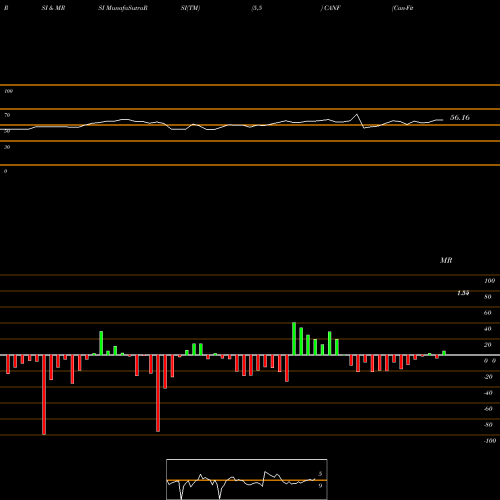Viewport: 500px width, 500px height.
Task: Click the 70 level label on RSI panel
Action: coord(7,115)
